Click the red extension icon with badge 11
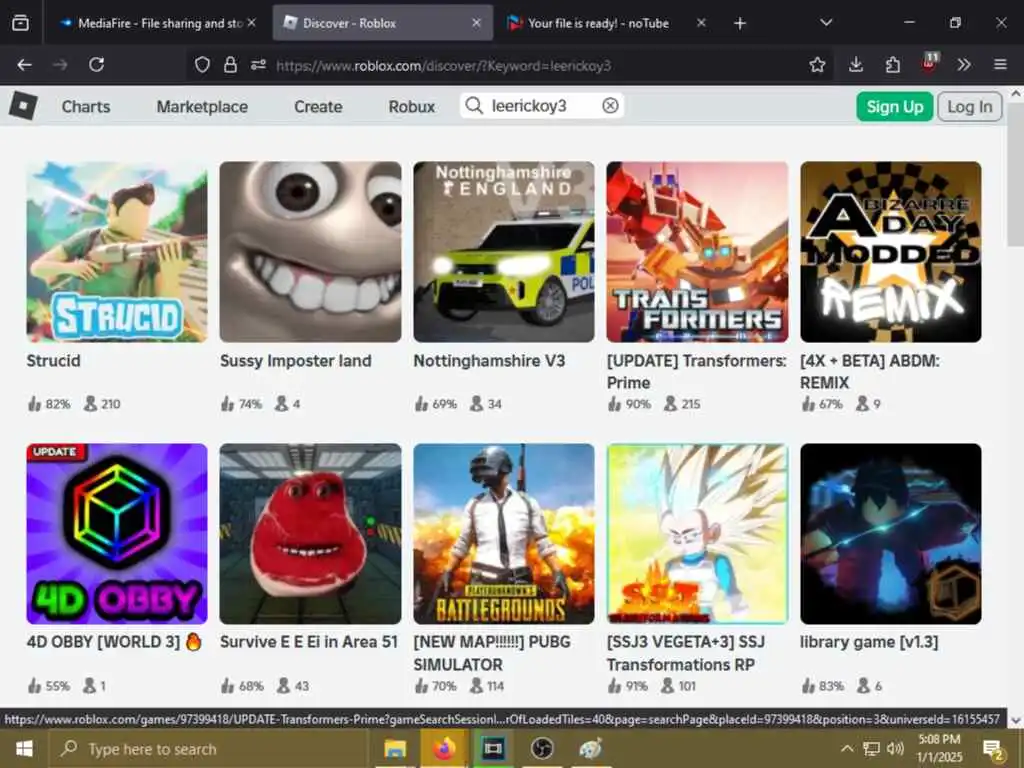The image size is (1024, 768). tap(929, 63)
